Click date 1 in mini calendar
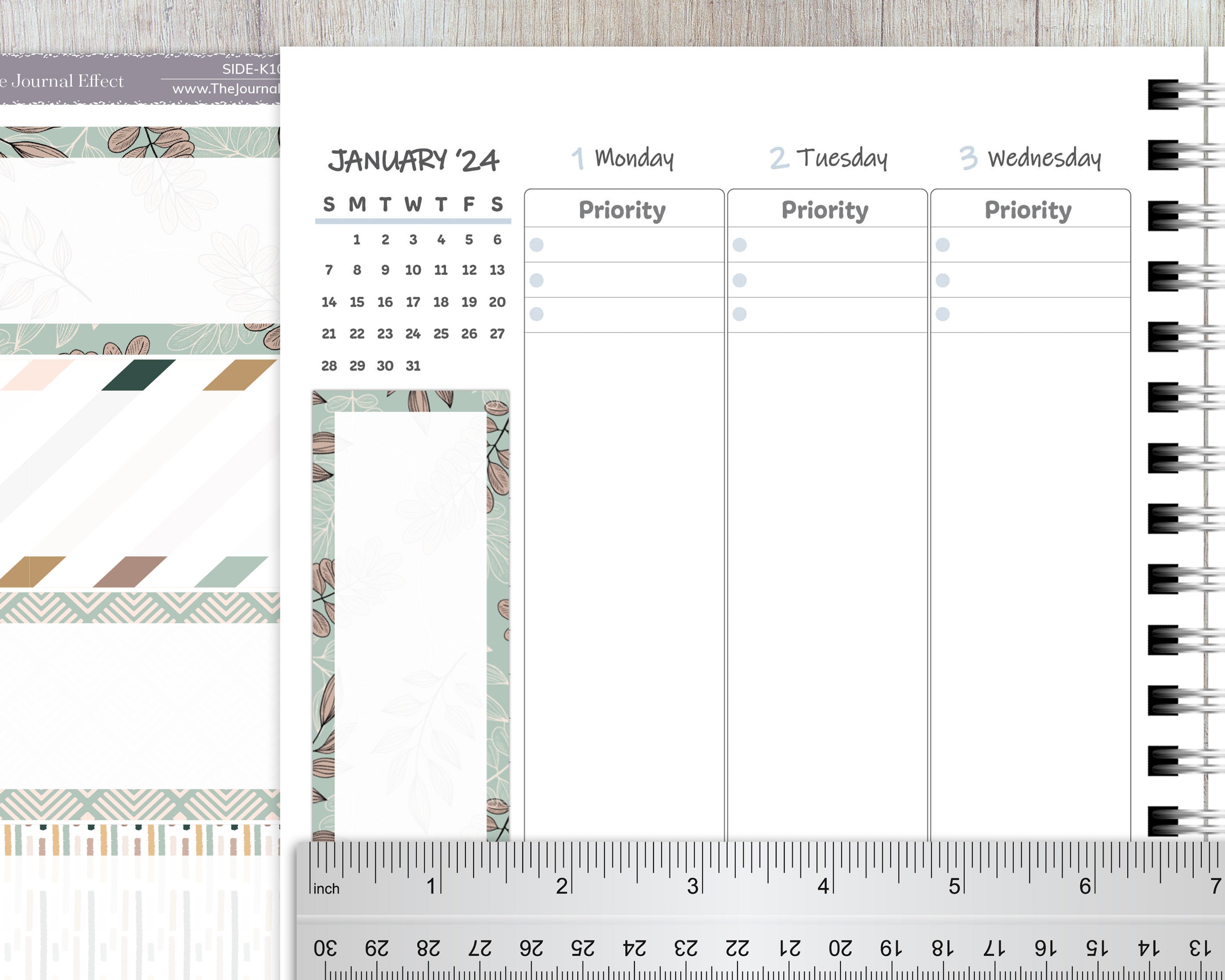The width and height of the screenshot is (1225, 980). click(357, 240)
